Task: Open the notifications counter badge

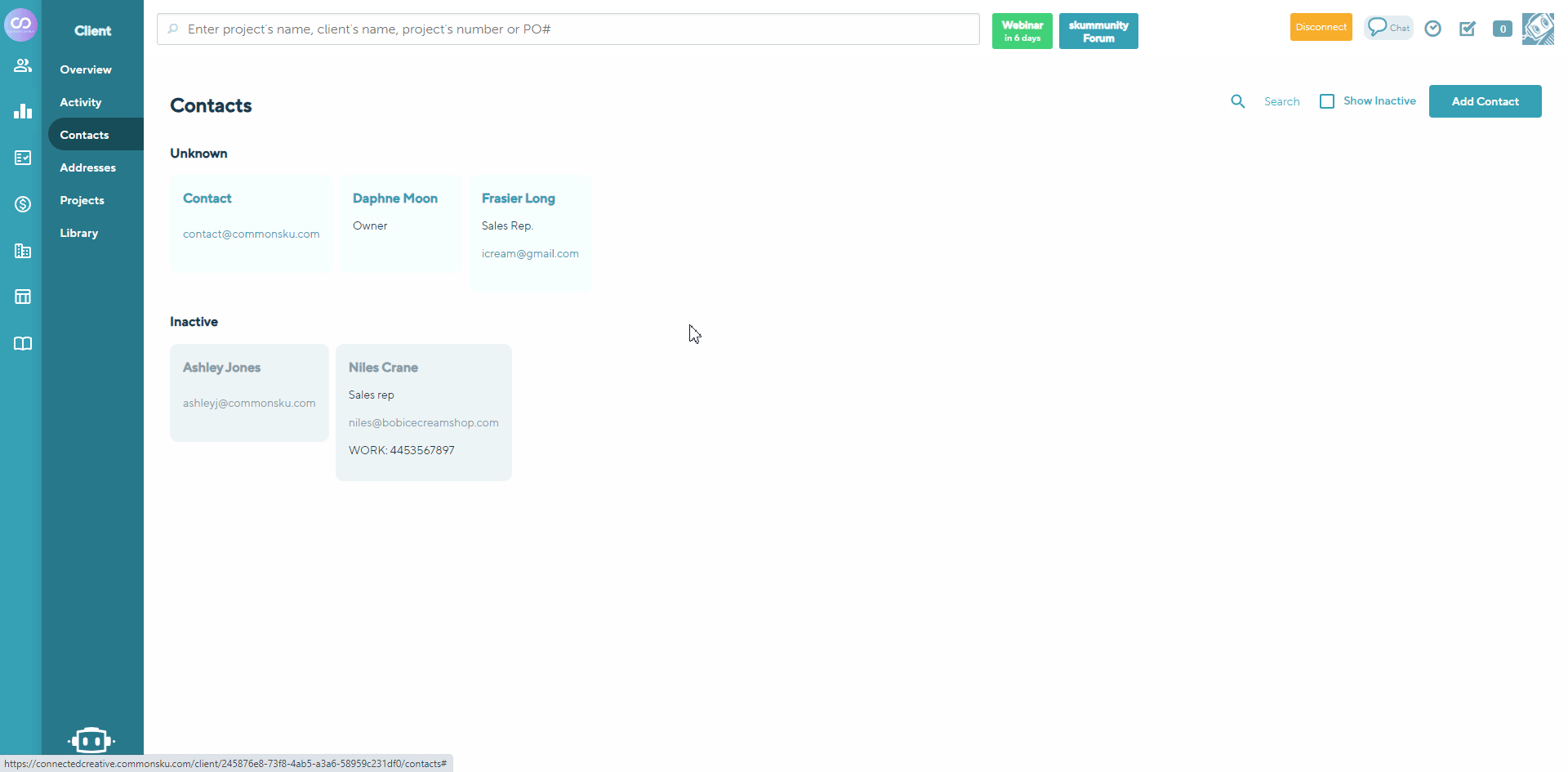Action: (1503, 29)
